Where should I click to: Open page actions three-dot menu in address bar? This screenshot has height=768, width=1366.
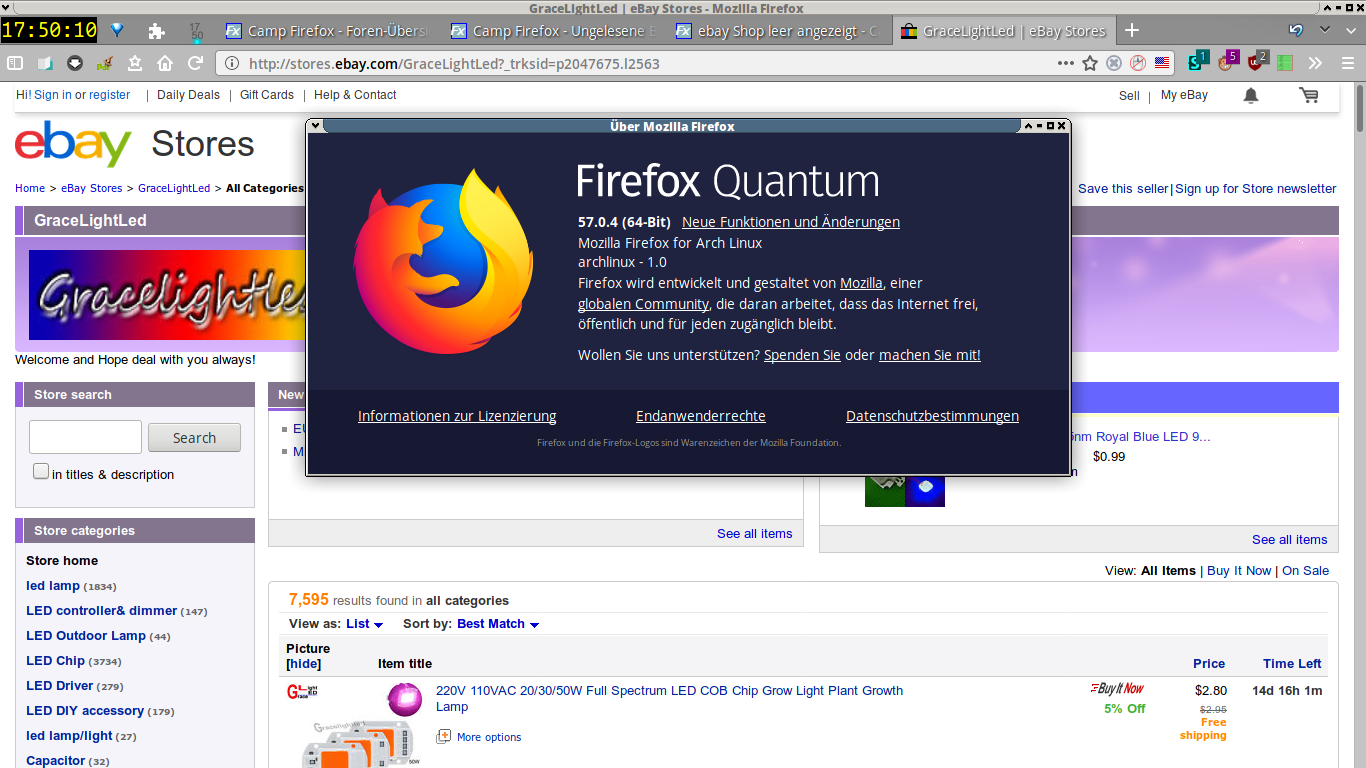click(1066, 63)
